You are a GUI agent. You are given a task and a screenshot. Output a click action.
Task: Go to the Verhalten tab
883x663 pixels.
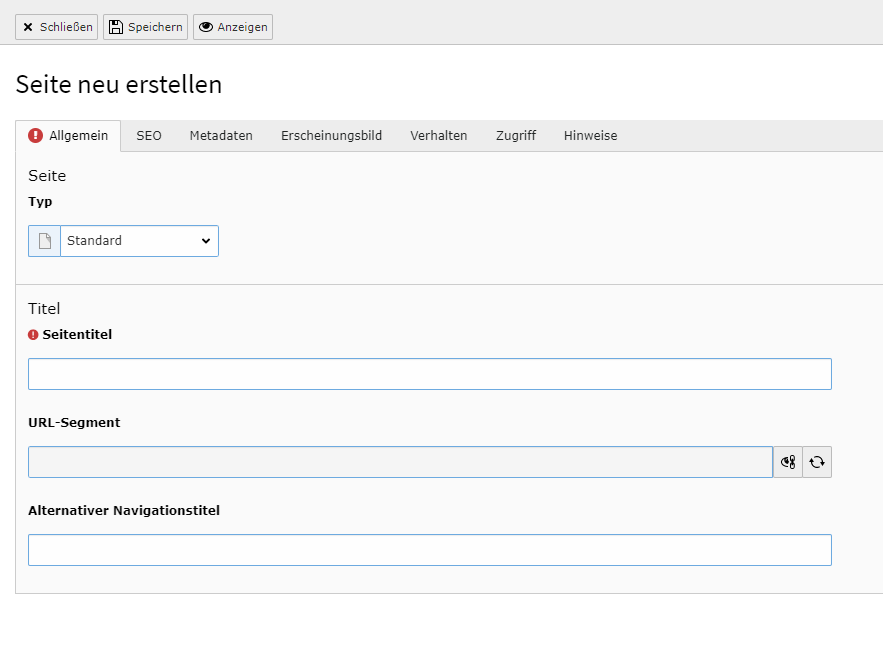(438, 136)
